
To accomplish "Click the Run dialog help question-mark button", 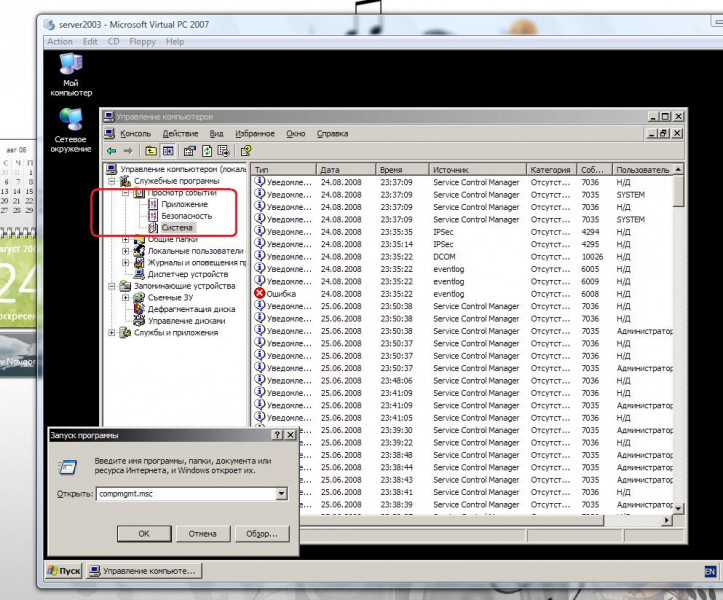I will tap(278, 435).
